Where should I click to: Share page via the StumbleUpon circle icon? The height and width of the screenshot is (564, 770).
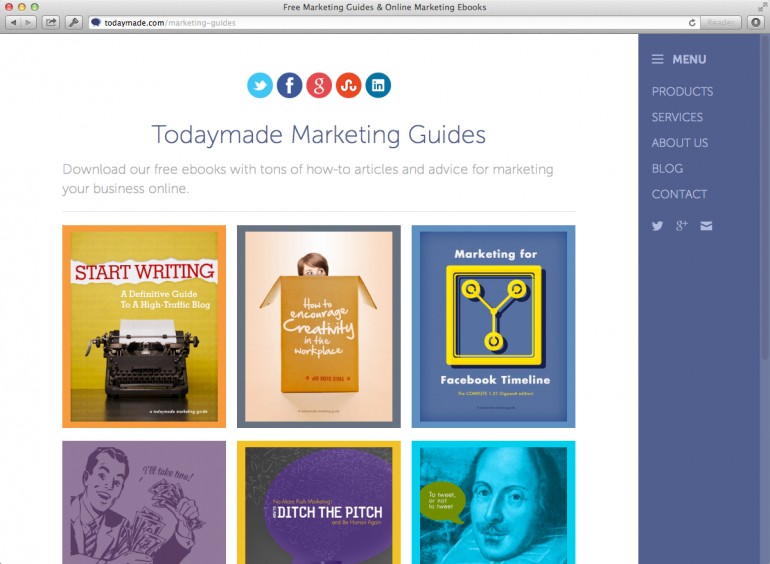tap(348, 85)
